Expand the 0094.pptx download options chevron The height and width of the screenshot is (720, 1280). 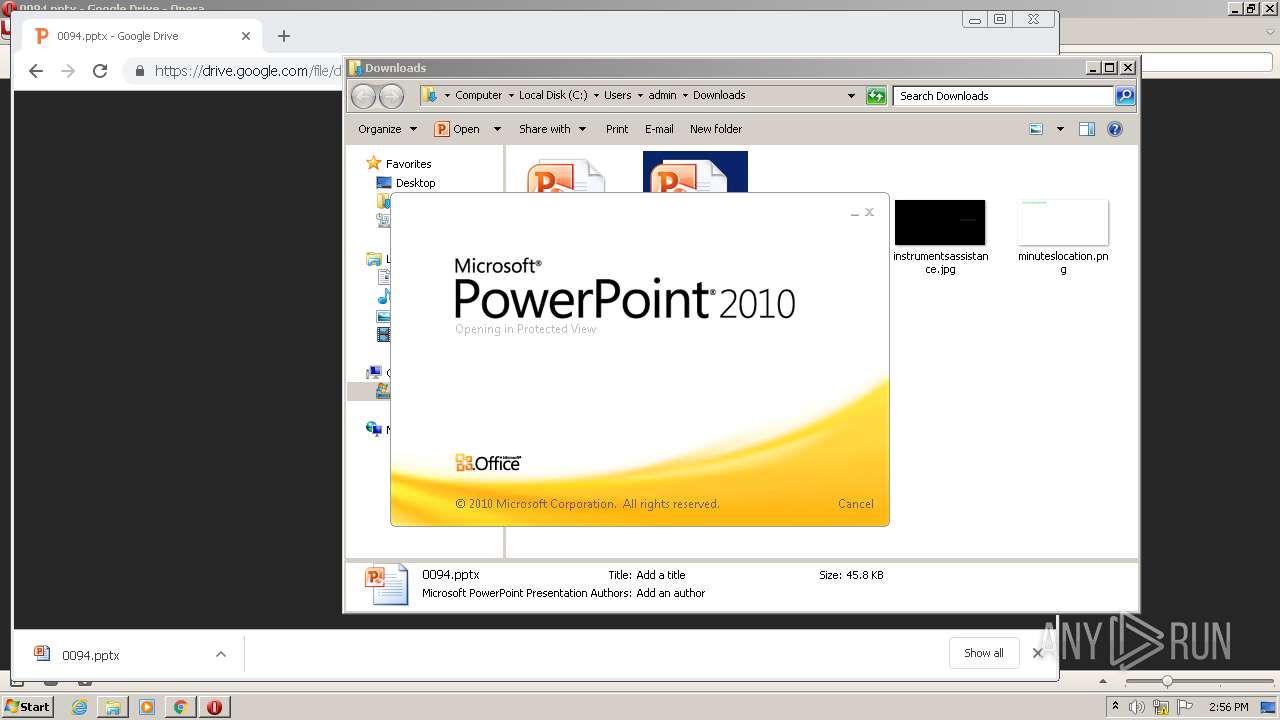221,655
